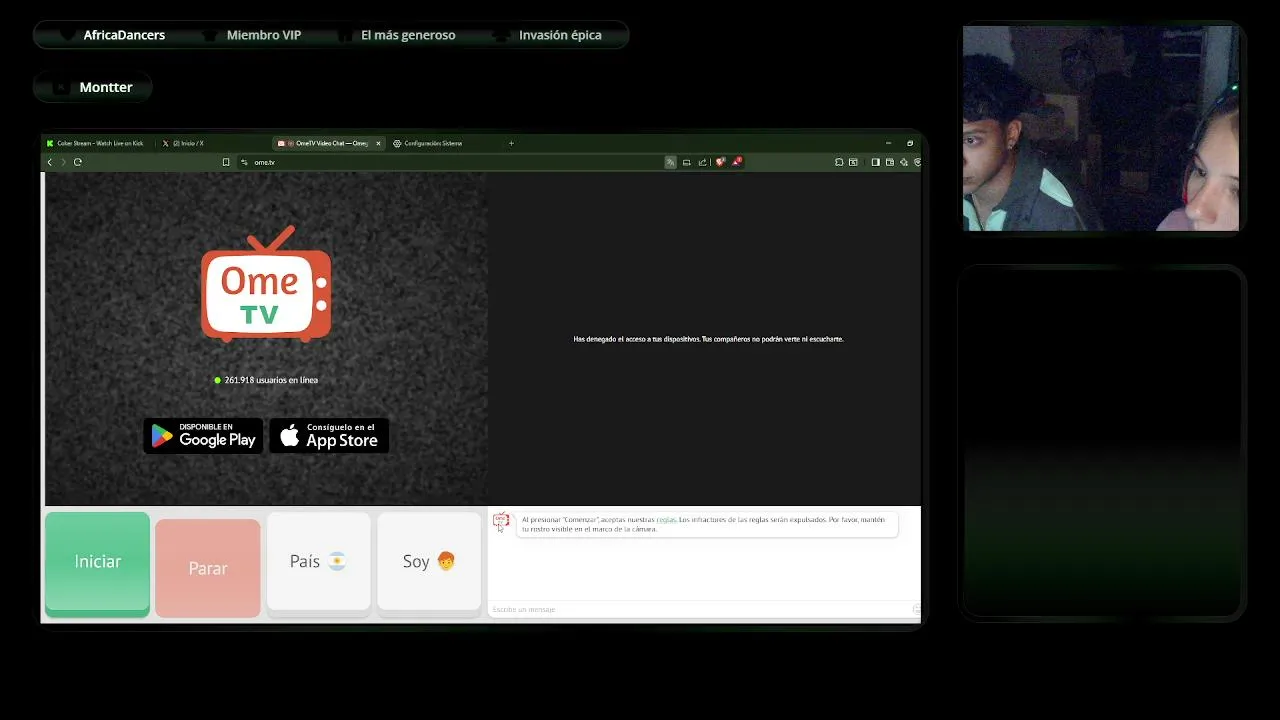Go back with the browser back arrow
The image size is (1280, 720).
pos(50,162)
